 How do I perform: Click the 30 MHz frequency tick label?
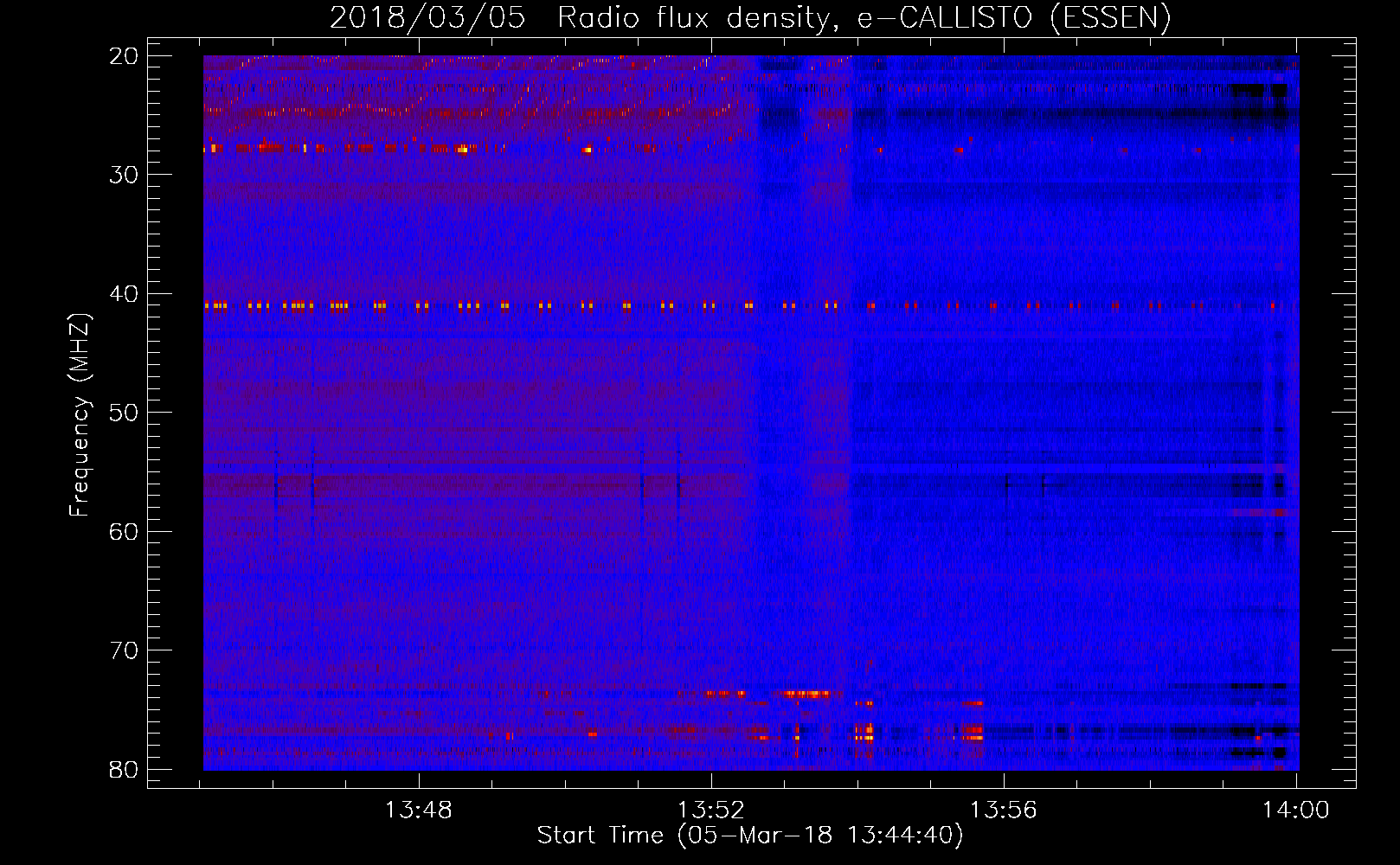click(125, 175)
